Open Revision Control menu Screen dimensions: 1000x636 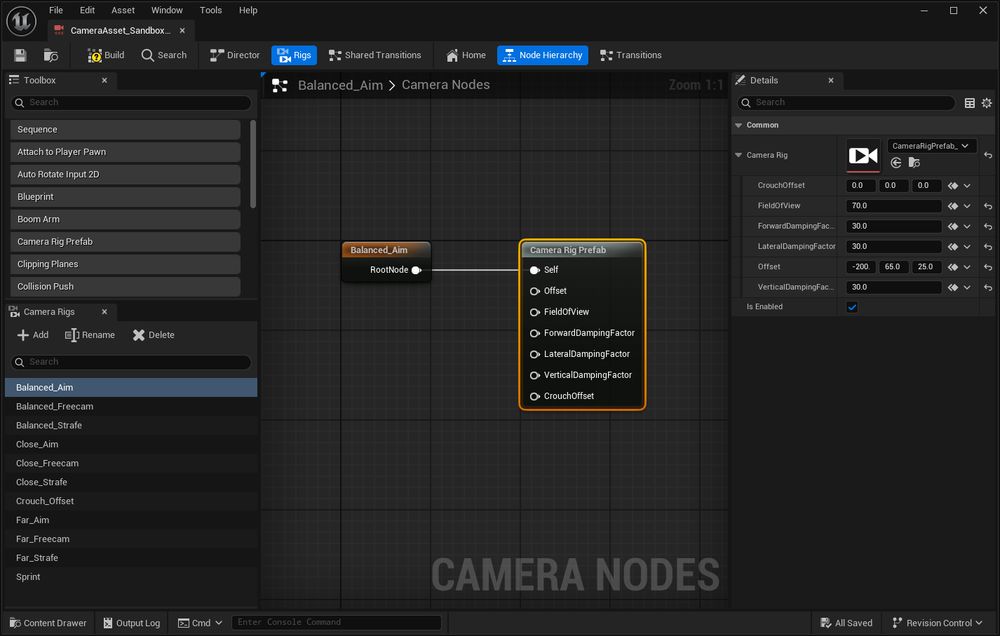tap(937, 623)
